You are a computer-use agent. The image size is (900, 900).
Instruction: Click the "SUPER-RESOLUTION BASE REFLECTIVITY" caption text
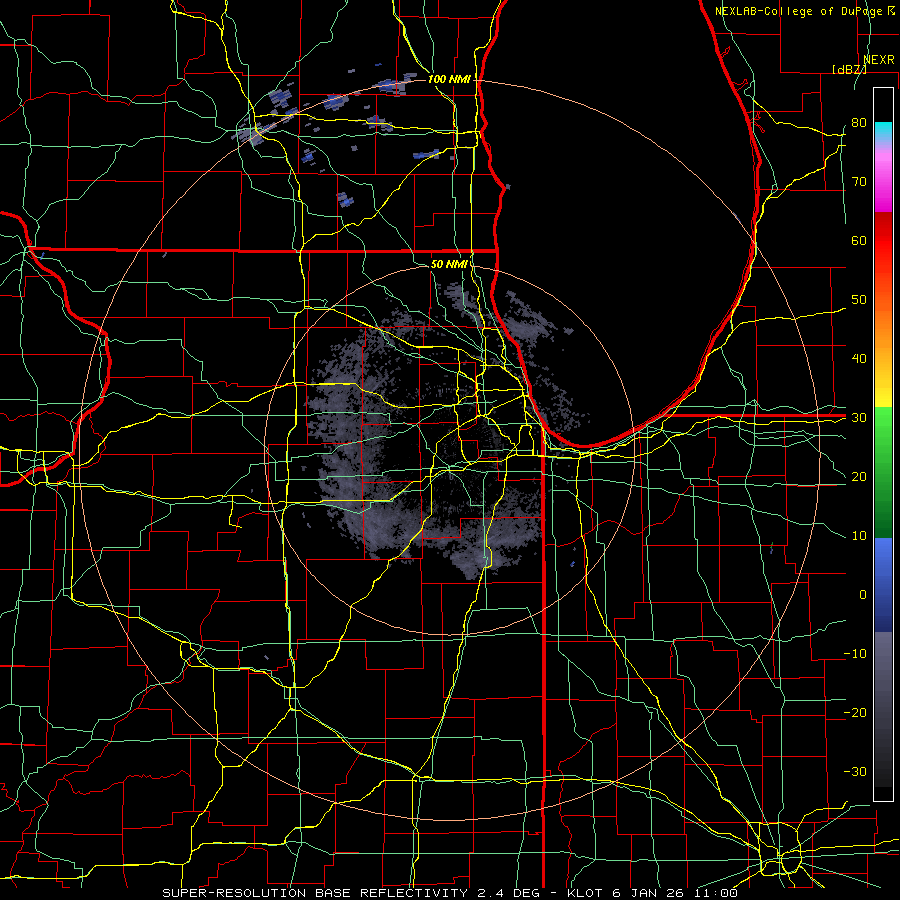[315, 893]
